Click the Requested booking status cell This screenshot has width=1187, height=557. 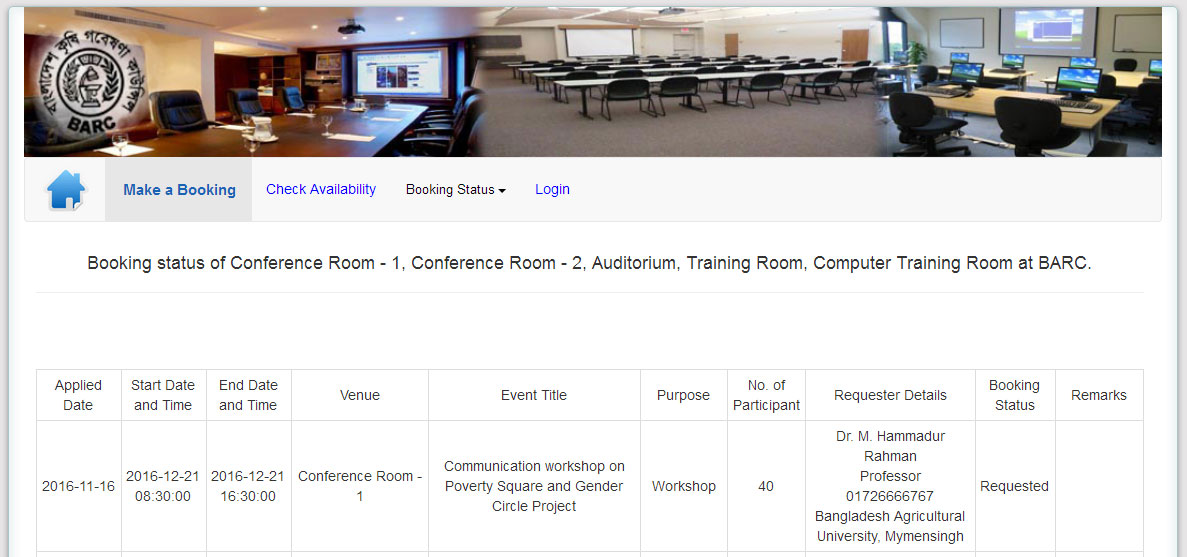[x=1014, y=486]
